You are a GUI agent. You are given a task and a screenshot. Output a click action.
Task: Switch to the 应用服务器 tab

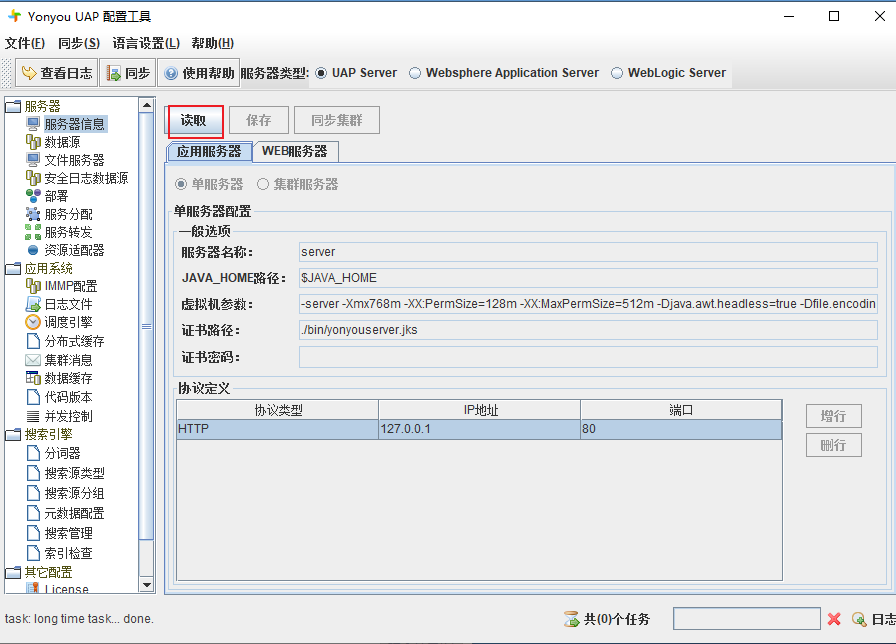click(x=209, y=151)
